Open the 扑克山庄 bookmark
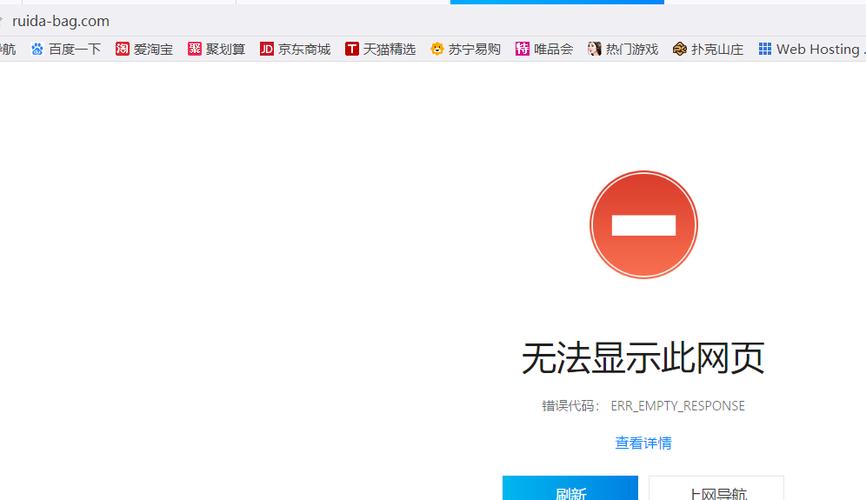 (717, 49)
